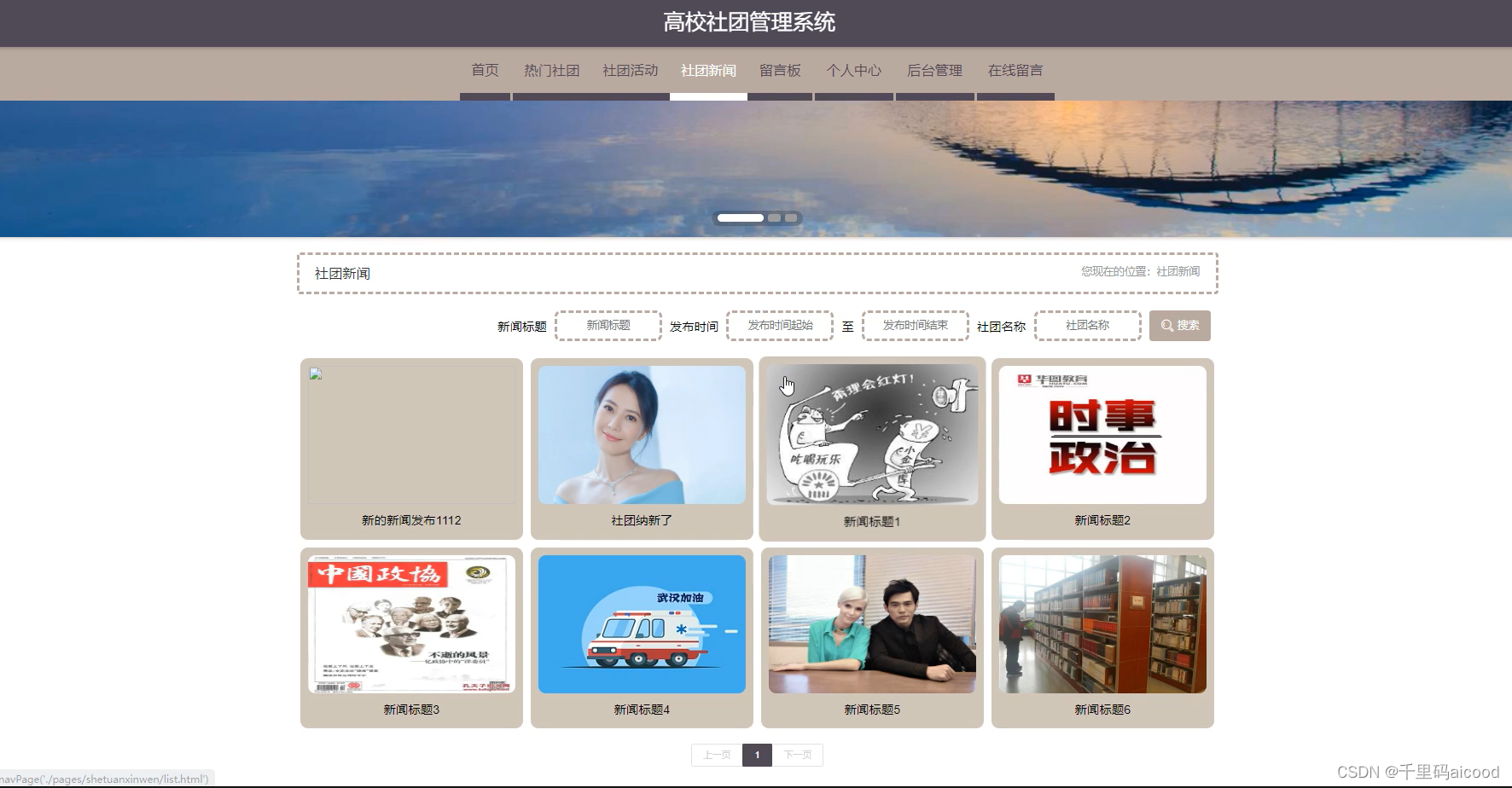Screen dimensions: 1512x788
Task: Open the ambulance image for 新闻标题4
Action: tap(642, 624)
